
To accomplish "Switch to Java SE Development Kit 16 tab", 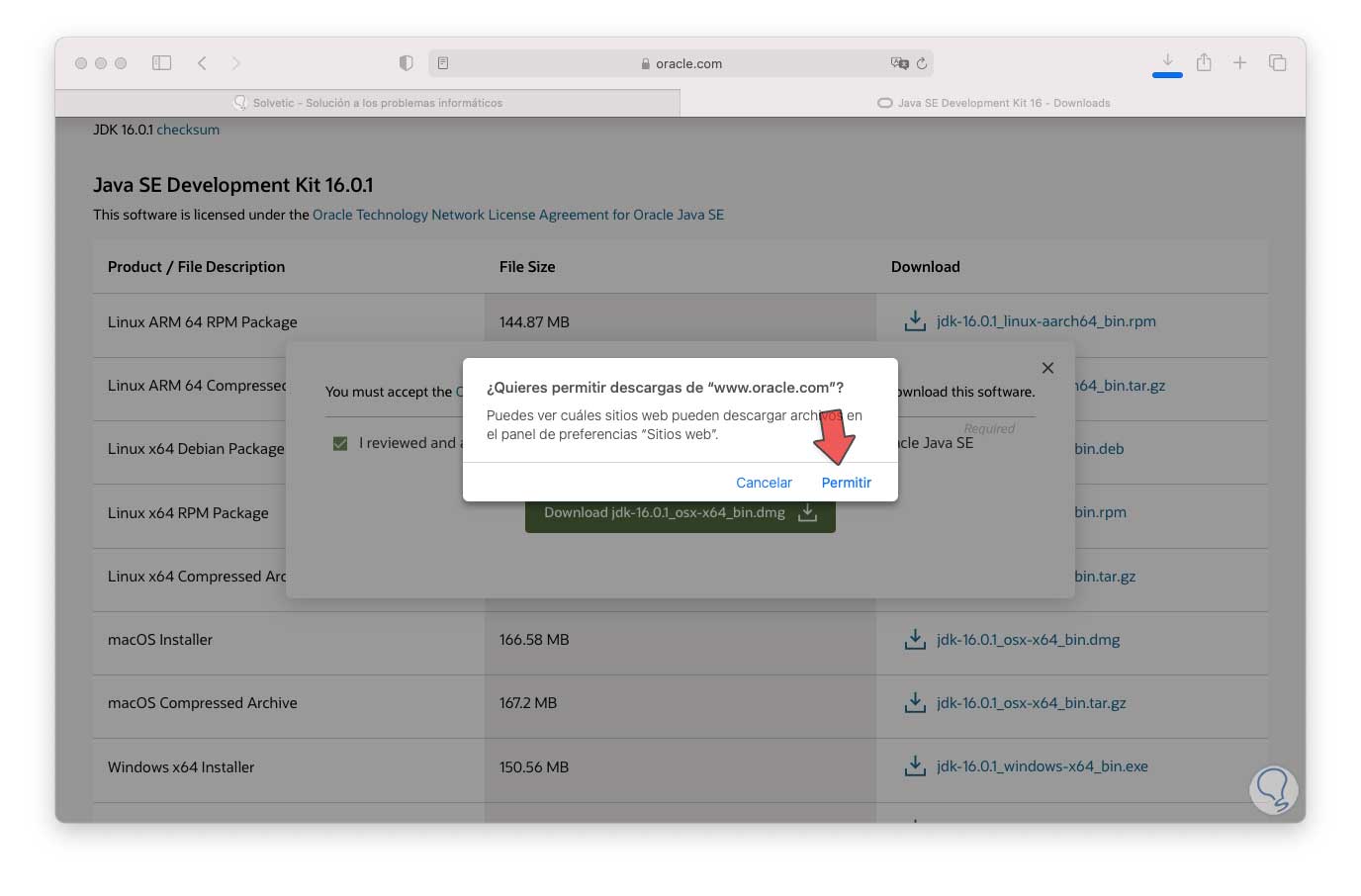I will click(993, 103).
